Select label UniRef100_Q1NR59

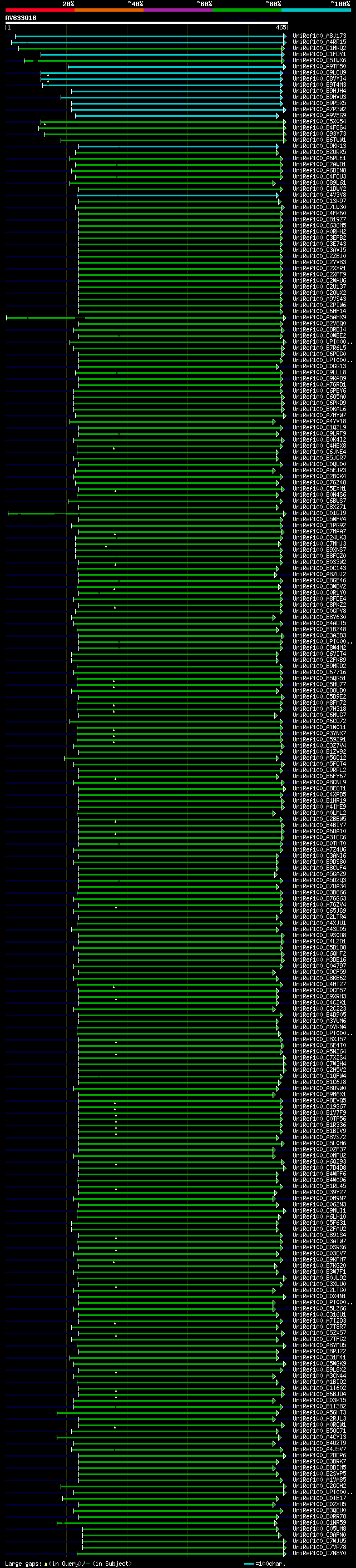pos(319,1523)
